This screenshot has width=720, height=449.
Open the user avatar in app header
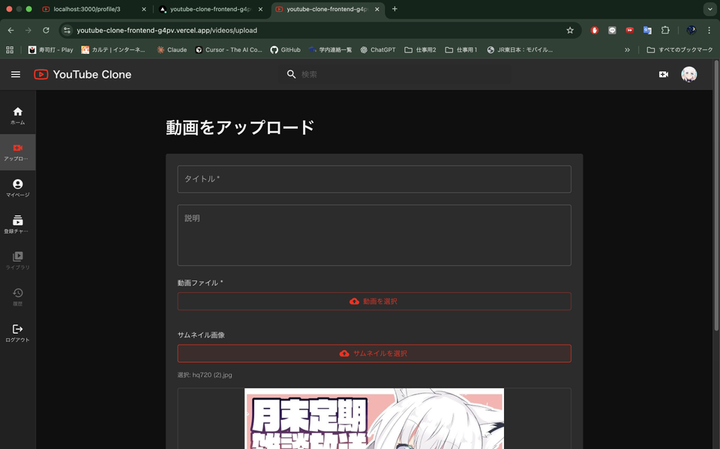(x=689, y=74)
